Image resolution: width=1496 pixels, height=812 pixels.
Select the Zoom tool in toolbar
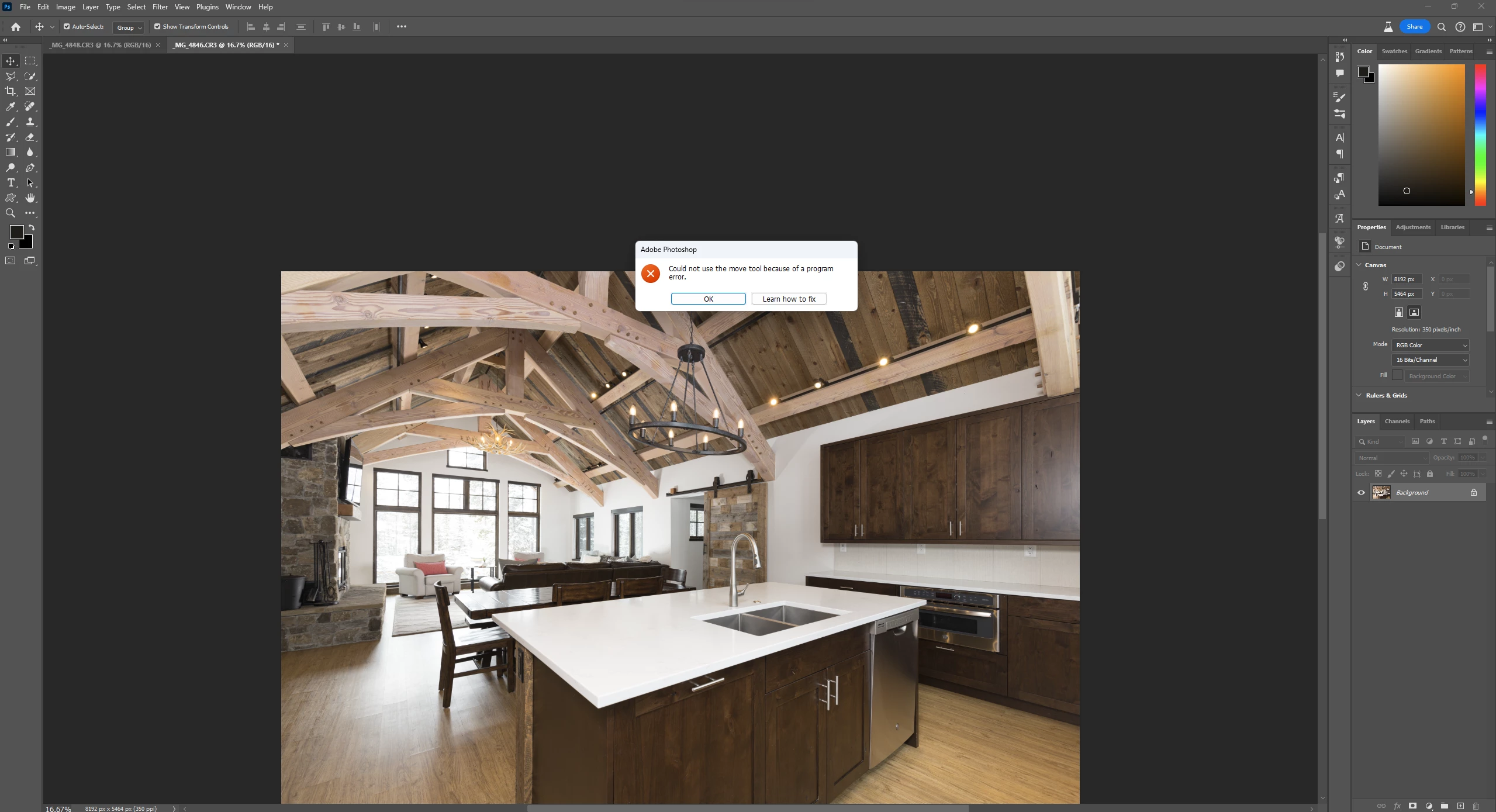pyautogui.click(x=11, y=213)
